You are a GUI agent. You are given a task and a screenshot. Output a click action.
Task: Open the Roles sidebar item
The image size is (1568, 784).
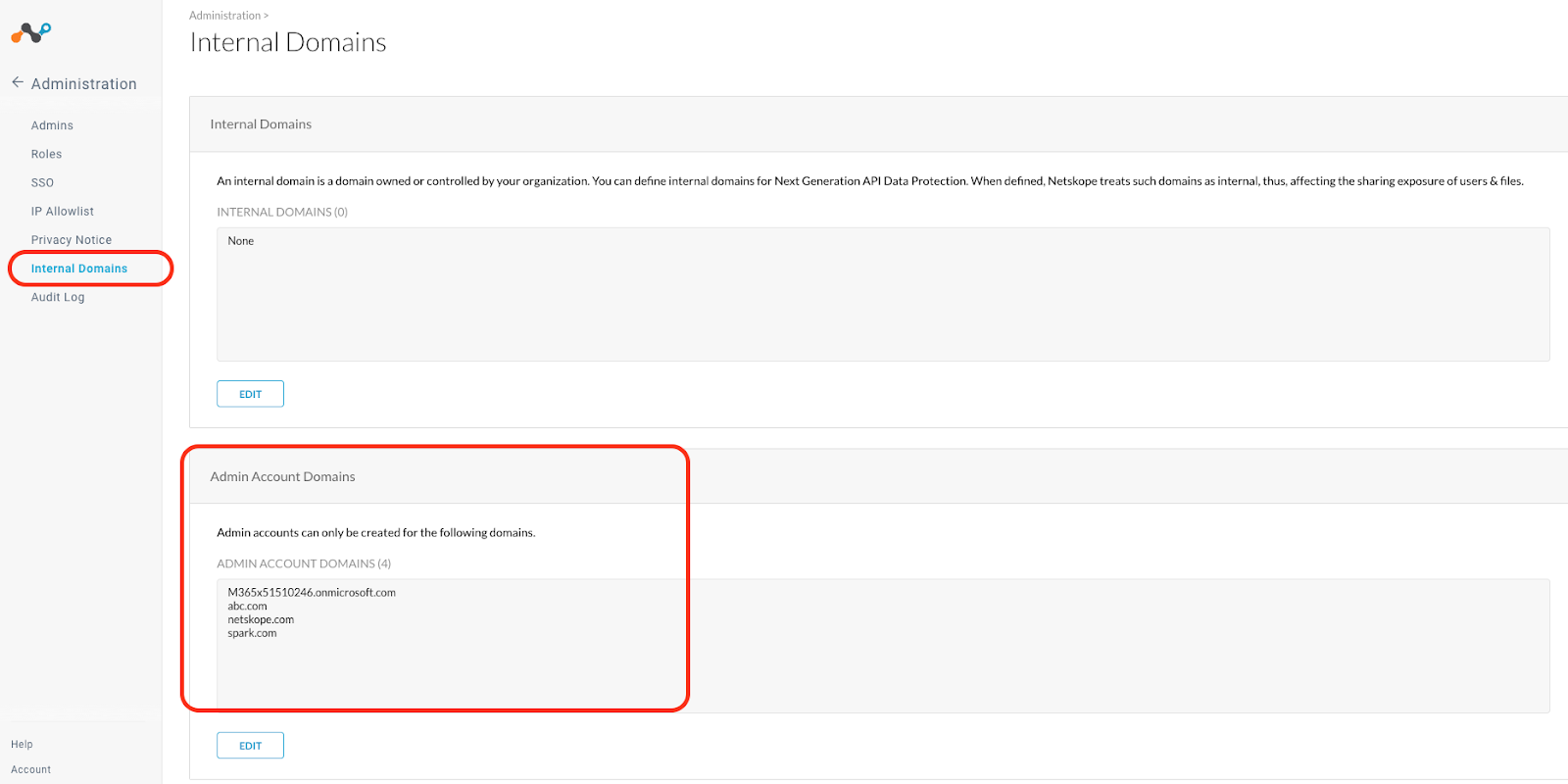click(x=46, y=154)
